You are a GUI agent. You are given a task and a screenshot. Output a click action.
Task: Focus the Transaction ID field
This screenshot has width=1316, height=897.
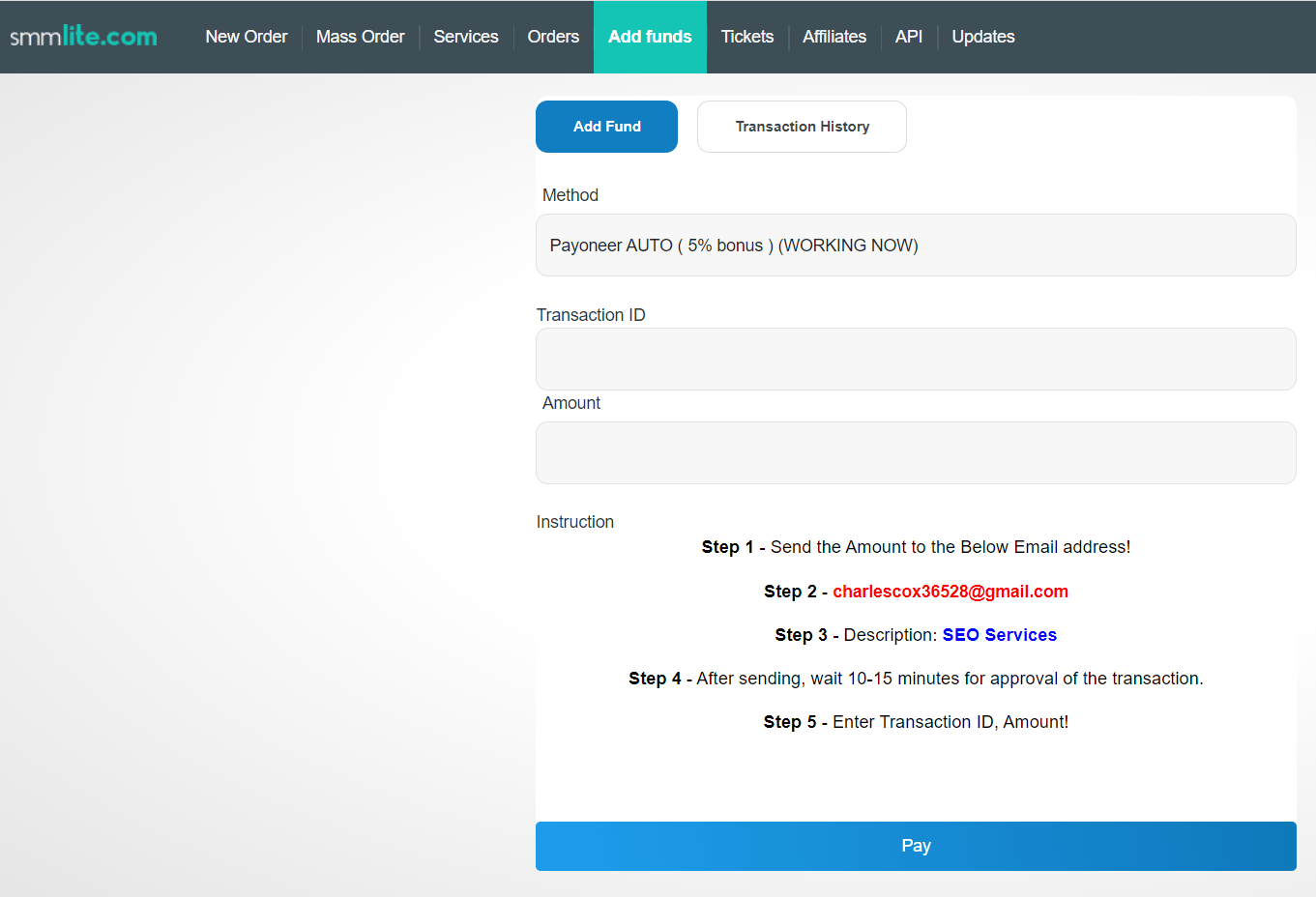pos(916,358)
